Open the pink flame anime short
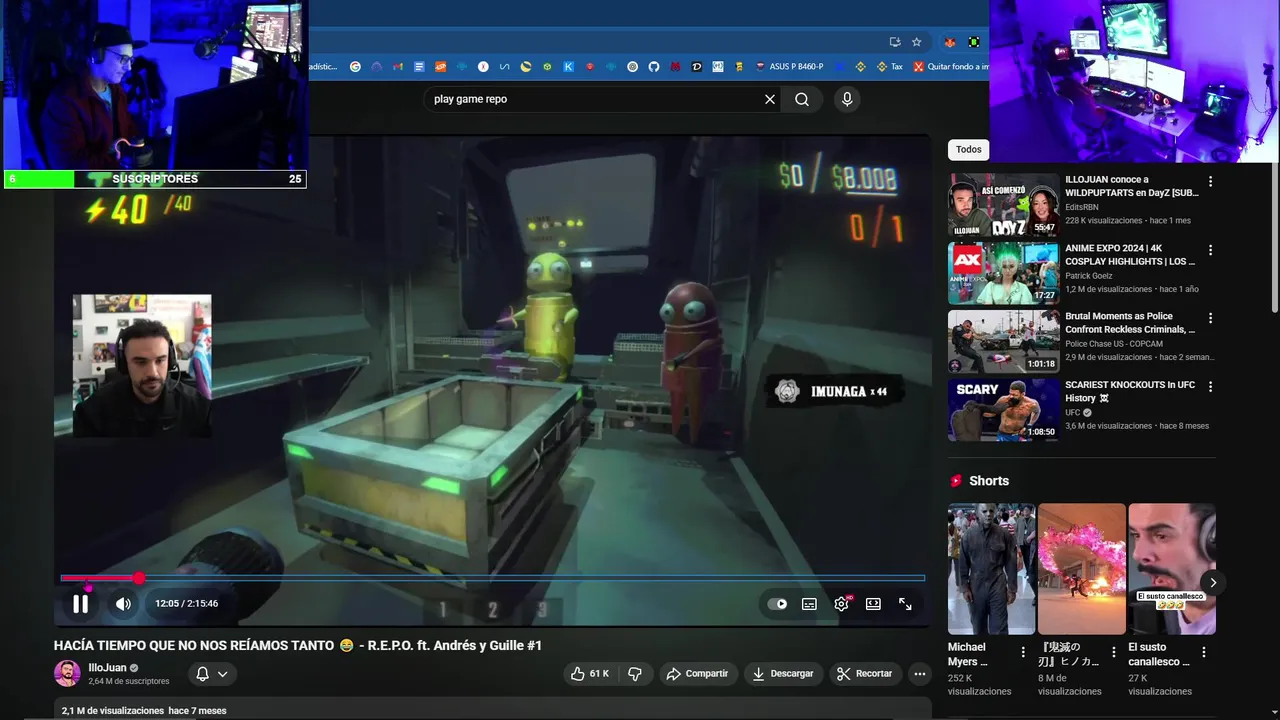Image resolution: width=1280 pixels, height=720 pixels. coord(1082,569)
